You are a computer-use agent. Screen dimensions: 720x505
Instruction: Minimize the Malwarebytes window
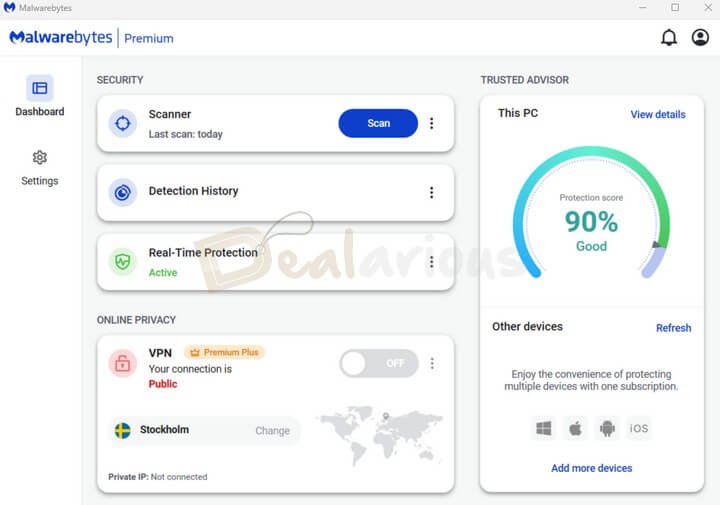point(643,7)
